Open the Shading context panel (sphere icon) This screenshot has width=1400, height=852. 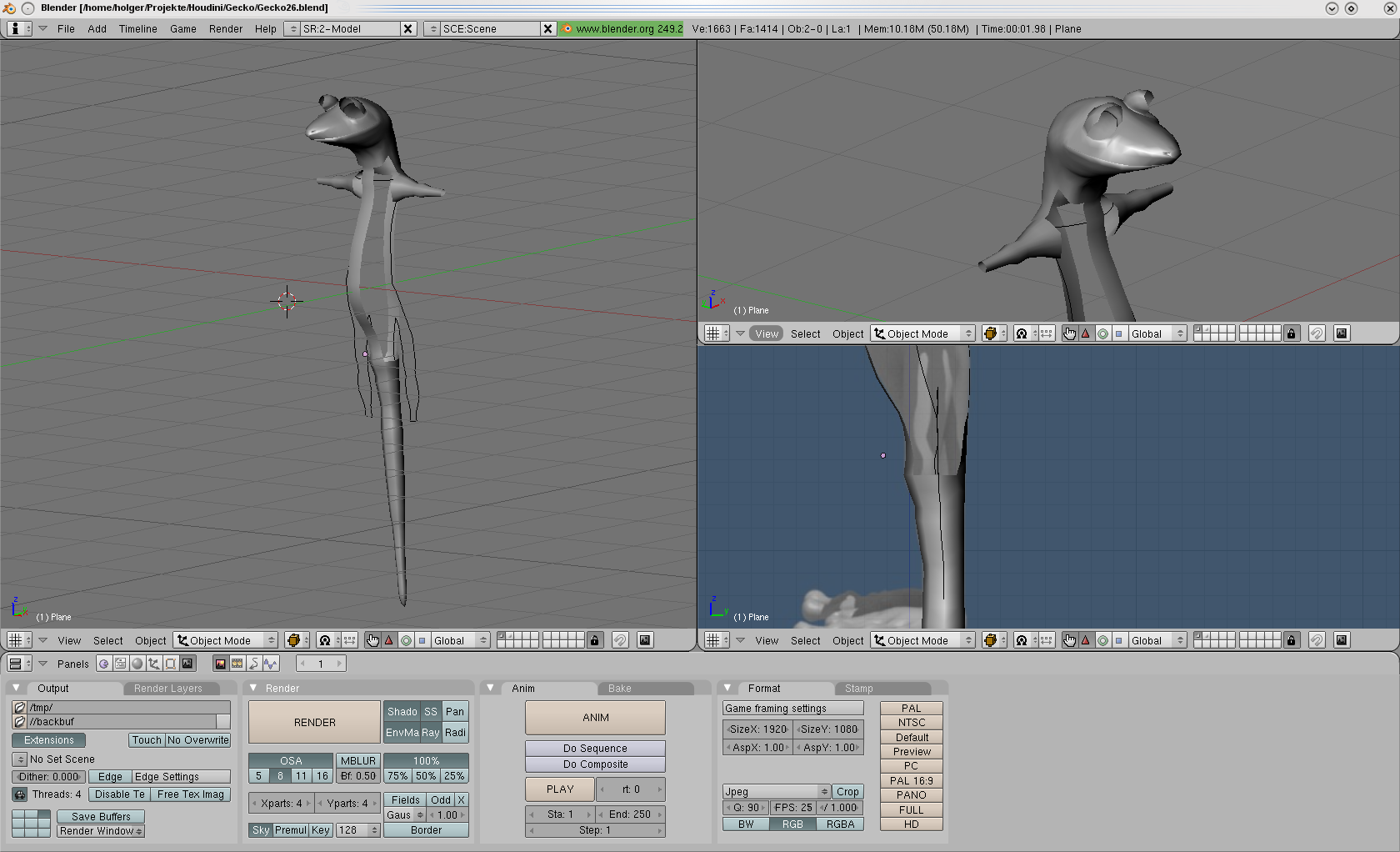point(137,664)
